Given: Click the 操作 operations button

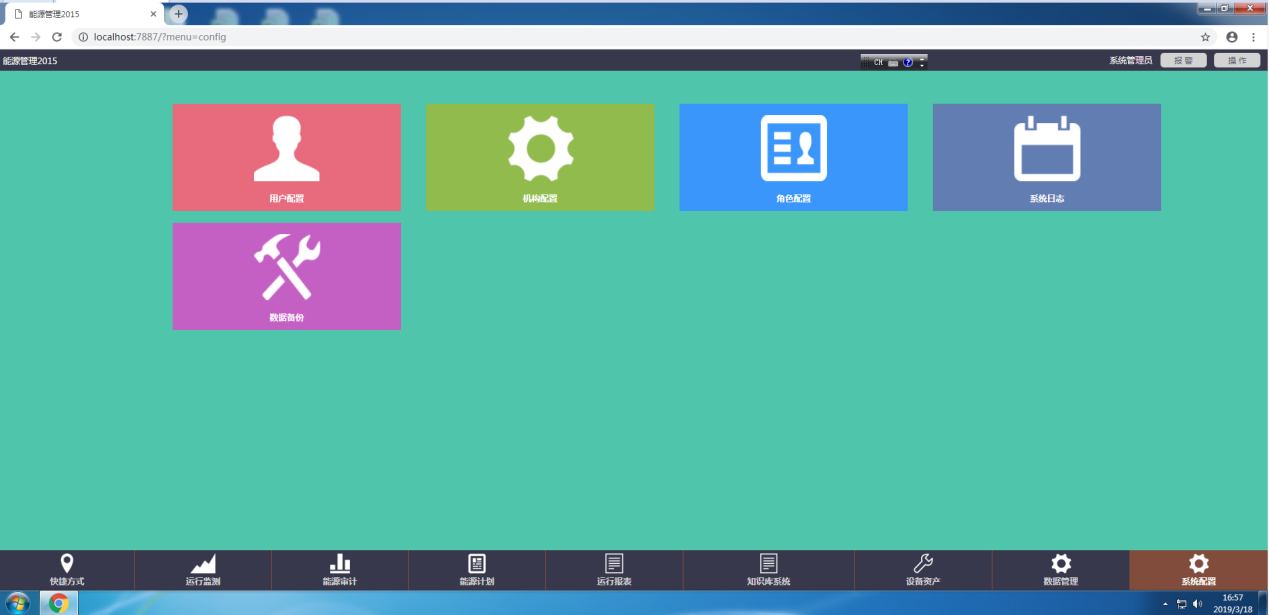Looking at the screenshot, I should [1236, 61].
